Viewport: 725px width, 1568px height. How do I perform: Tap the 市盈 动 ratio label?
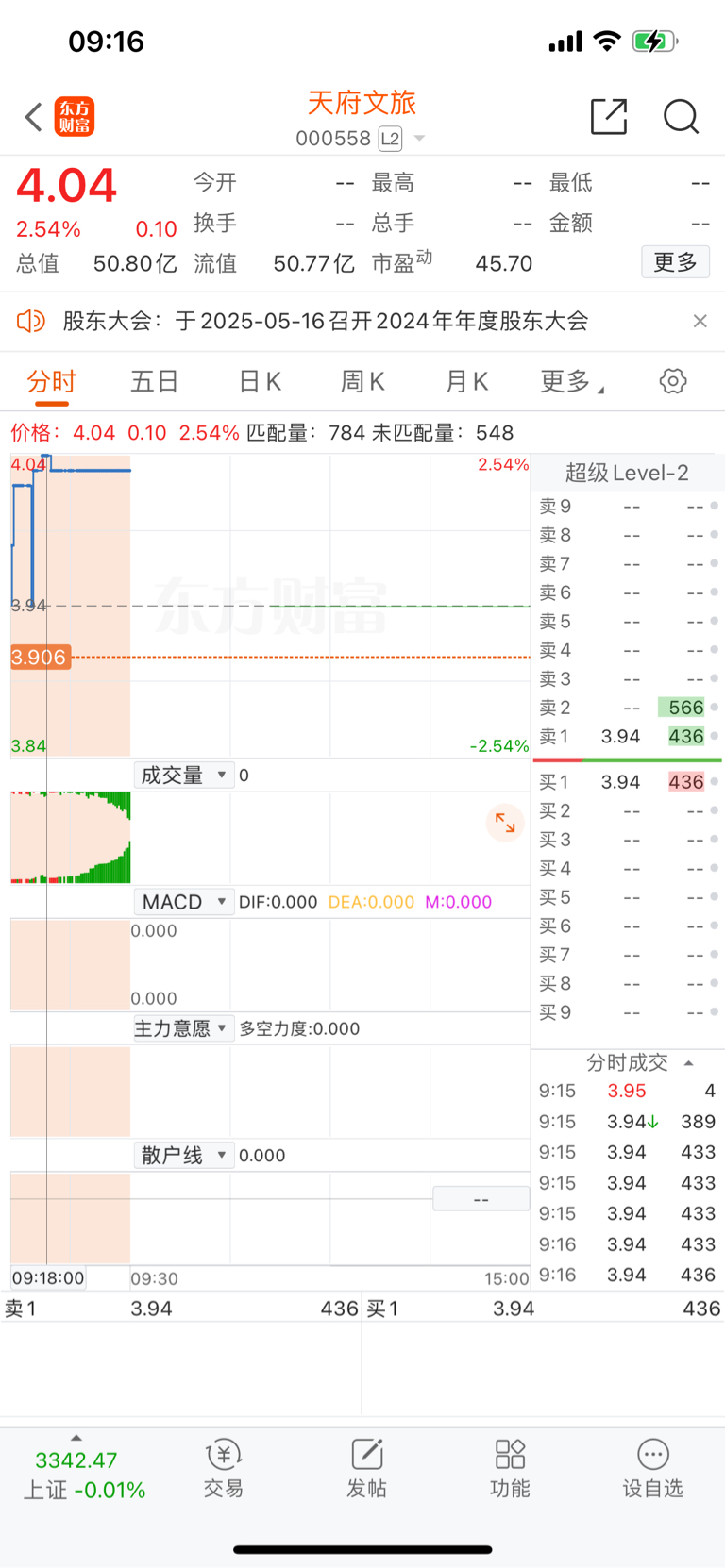pyautogui.click(x=402, y=261)
